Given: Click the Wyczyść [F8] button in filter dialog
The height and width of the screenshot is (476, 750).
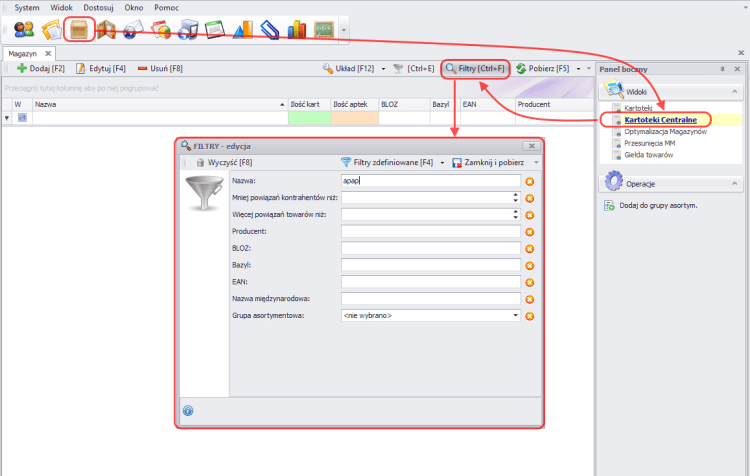Looking at the screenshot, I should (223, 162).
